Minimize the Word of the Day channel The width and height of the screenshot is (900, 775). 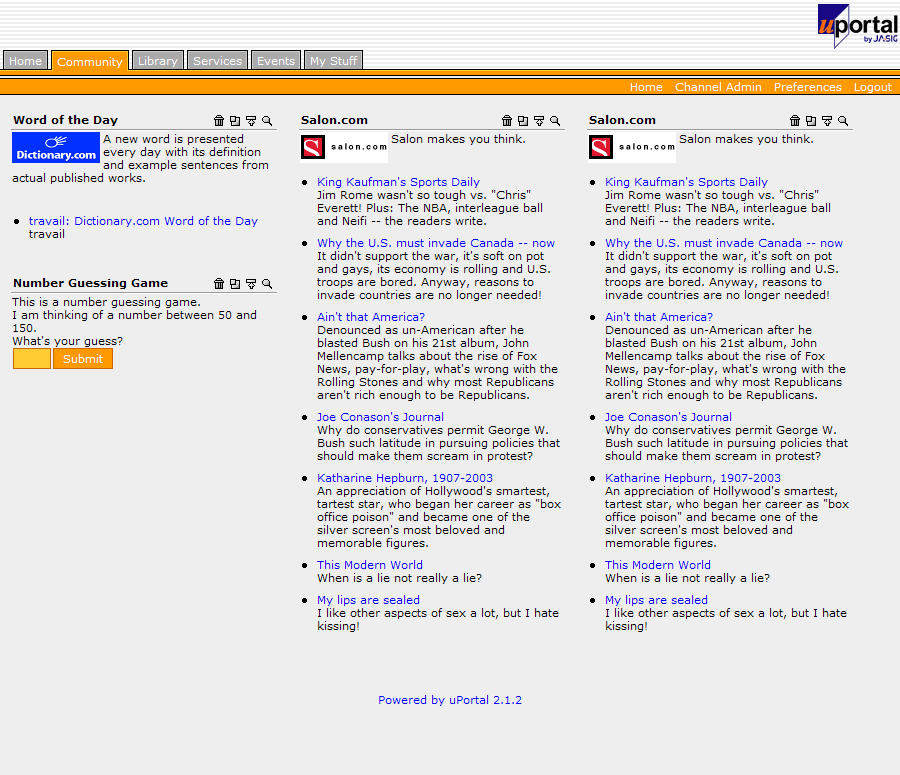(251, 121)
